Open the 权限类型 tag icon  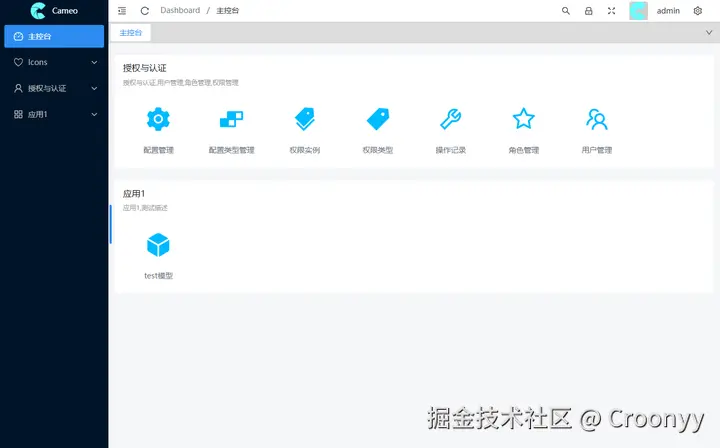coord(378,119)
